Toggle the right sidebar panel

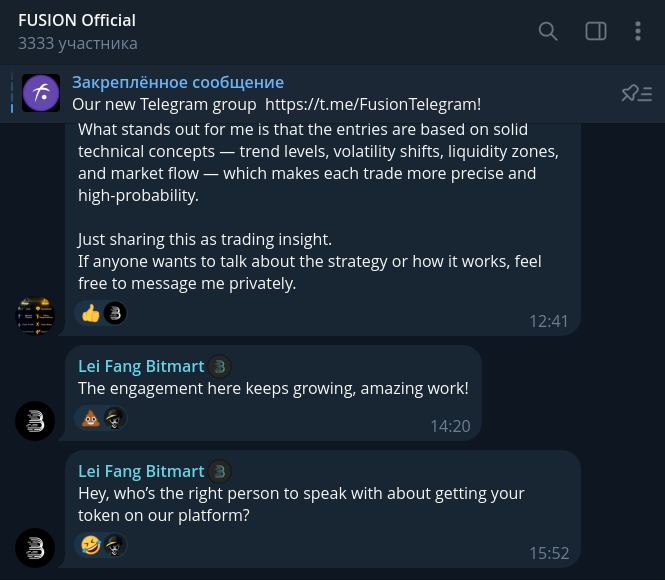coord(596,31)
